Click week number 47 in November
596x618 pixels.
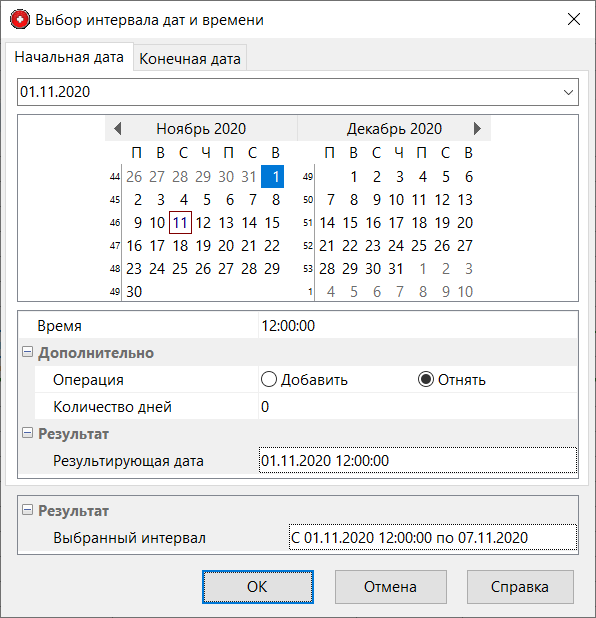pos(115,246)
